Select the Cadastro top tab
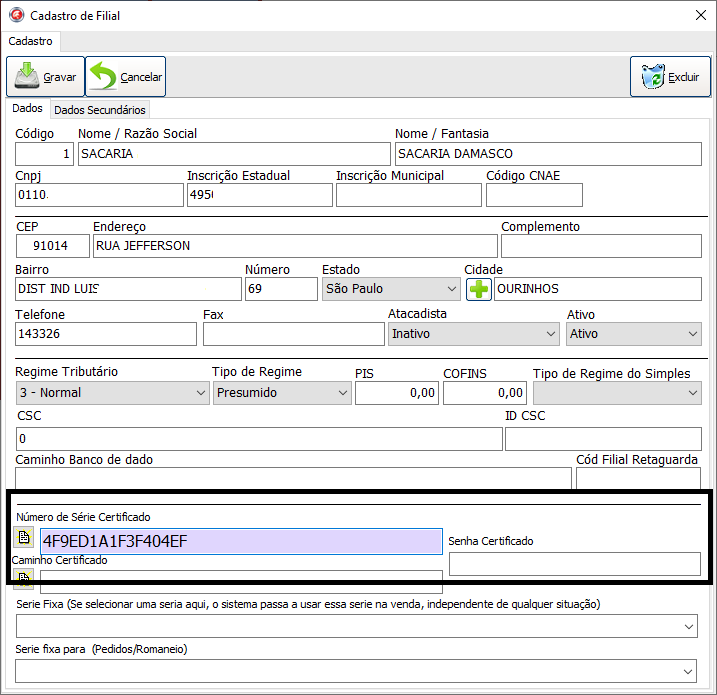 (x=30, y=41)
